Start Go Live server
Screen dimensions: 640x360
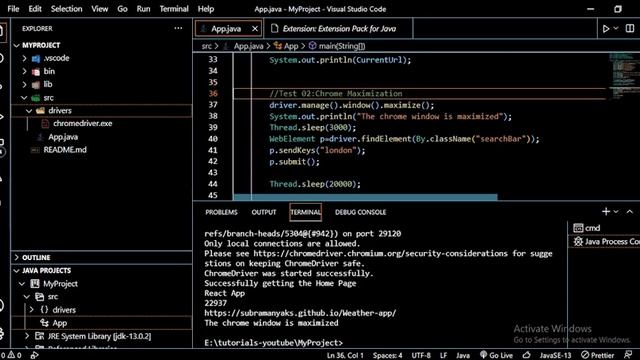496,356
